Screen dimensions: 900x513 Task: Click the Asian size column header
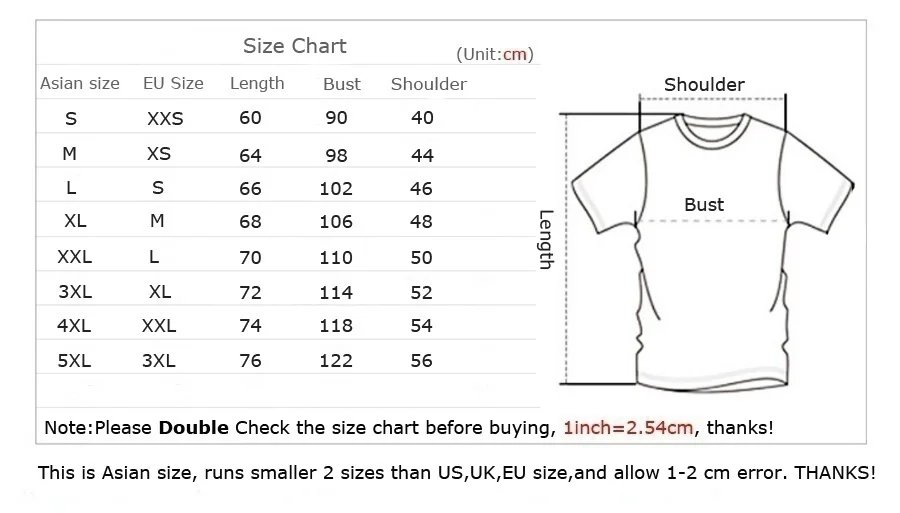(80, 84)
